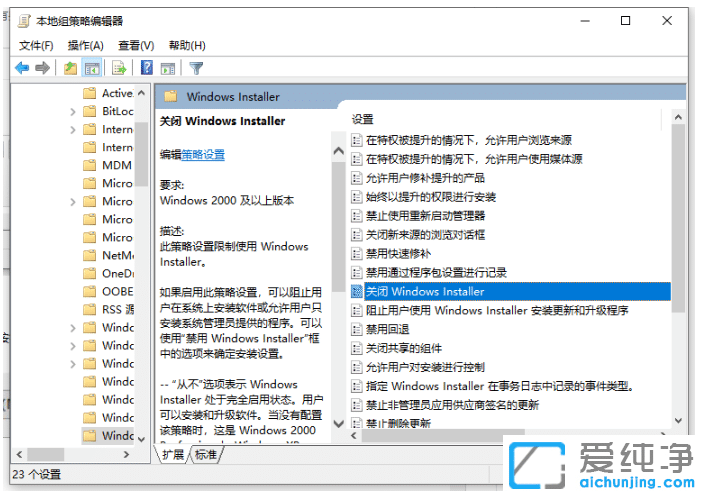Select 阻止用户使用 Windows Installer 安装更新和升级程序

click(497, 310)
